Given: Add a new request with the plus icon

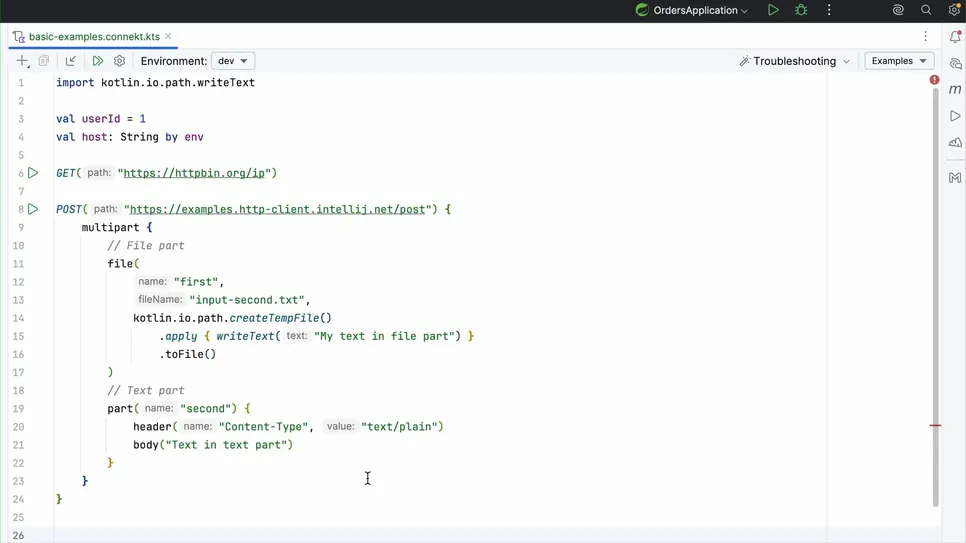Looking at the screenshot, I should [22, 60].
